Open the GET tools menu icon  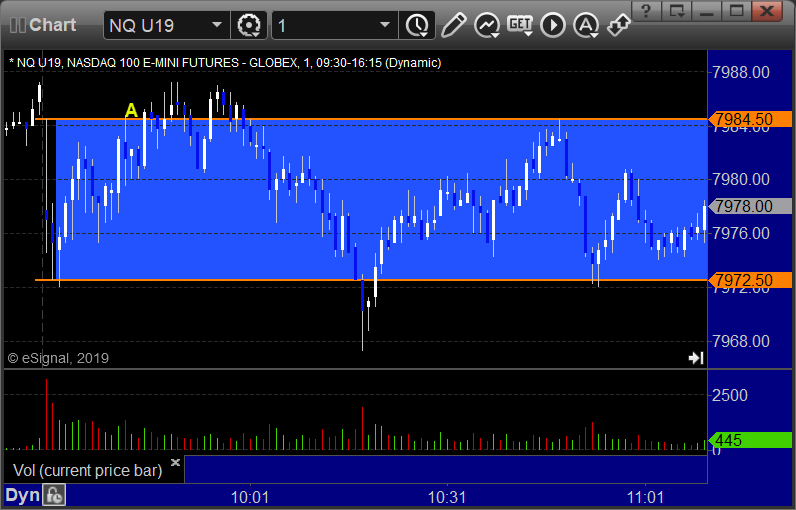(x=520, y=25)
